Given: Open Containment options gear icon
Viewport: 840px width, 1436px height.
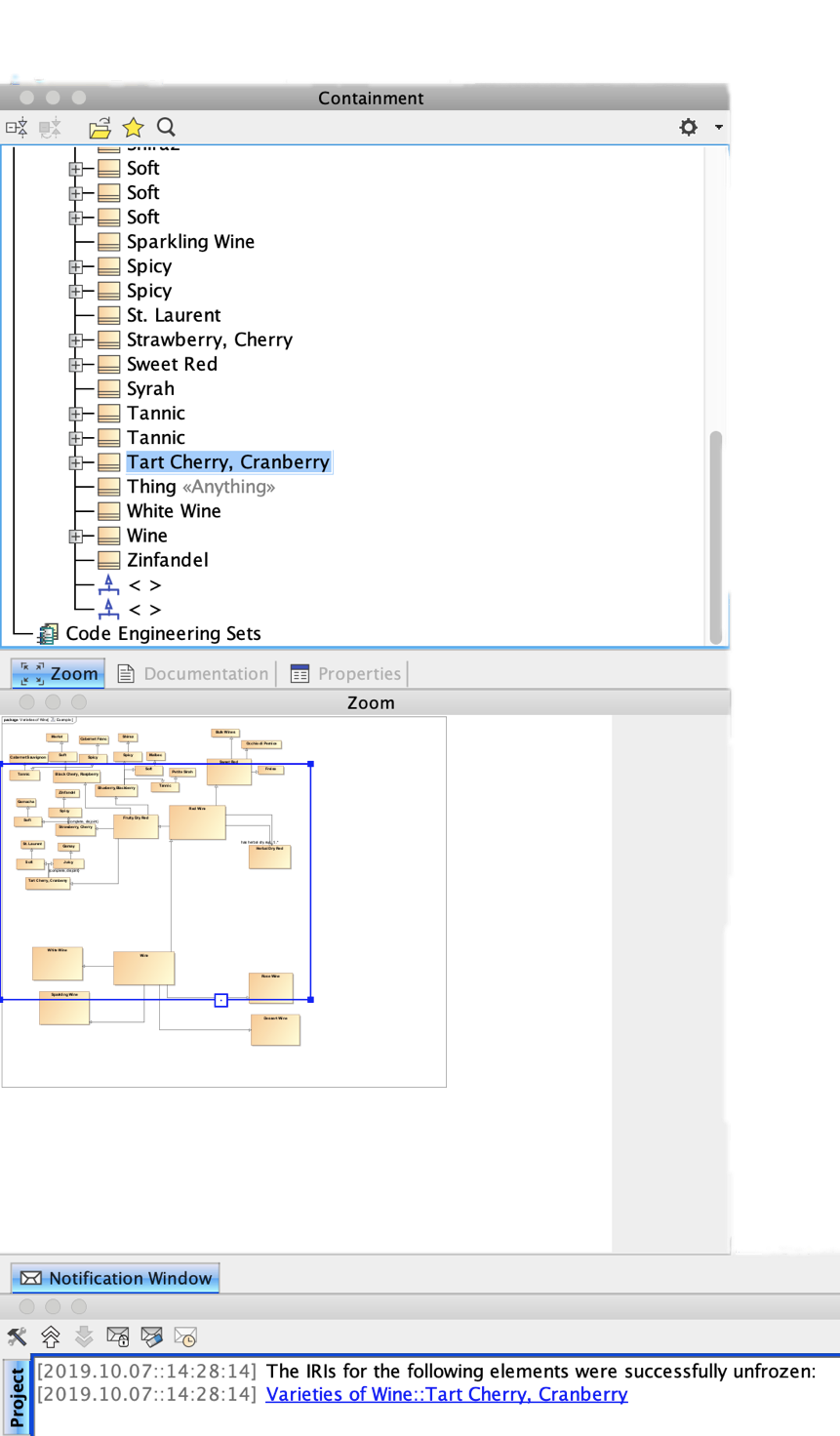Looking at the screenshot, I should [x=689, y=127].
